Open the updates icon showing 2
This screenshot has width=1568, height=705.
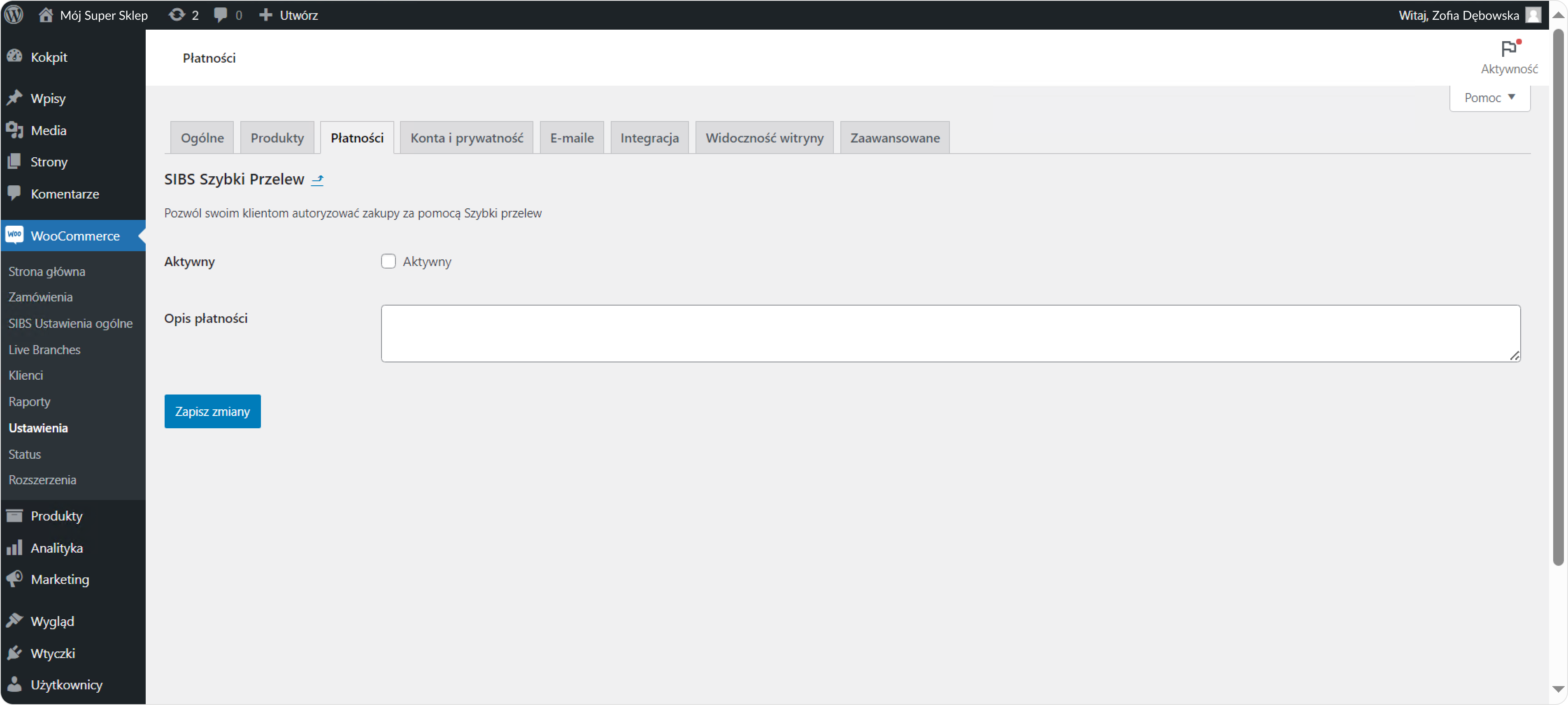tap(177, 14)
